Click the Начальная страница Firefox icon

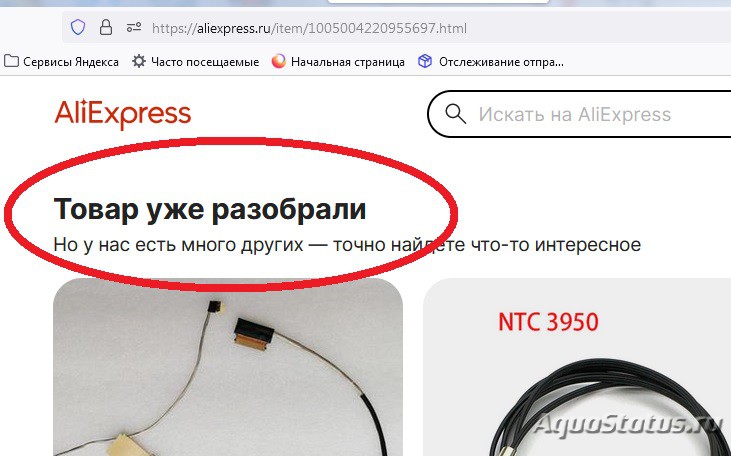pyautogui.click(x=279, y=62)
